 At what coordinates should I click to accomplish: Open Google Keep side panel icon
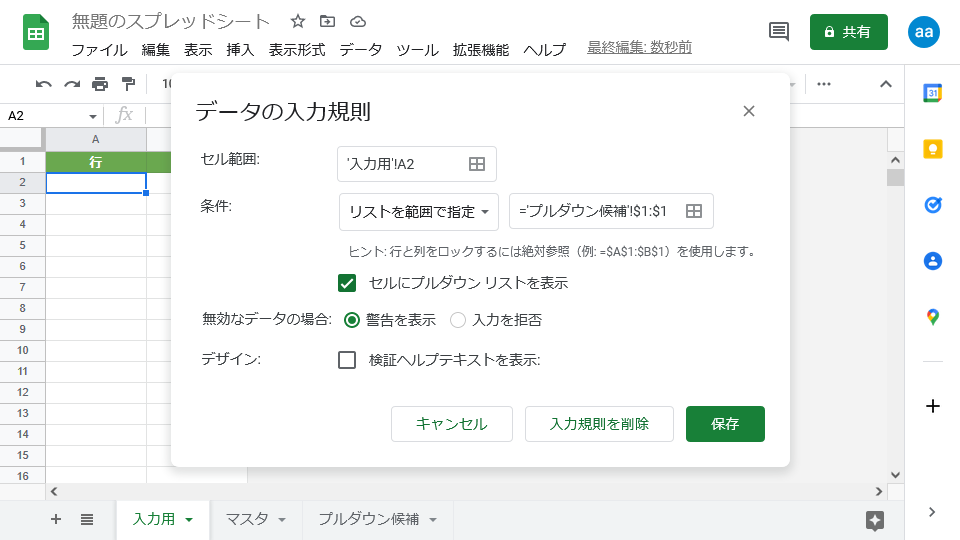(x=932, y=149)
